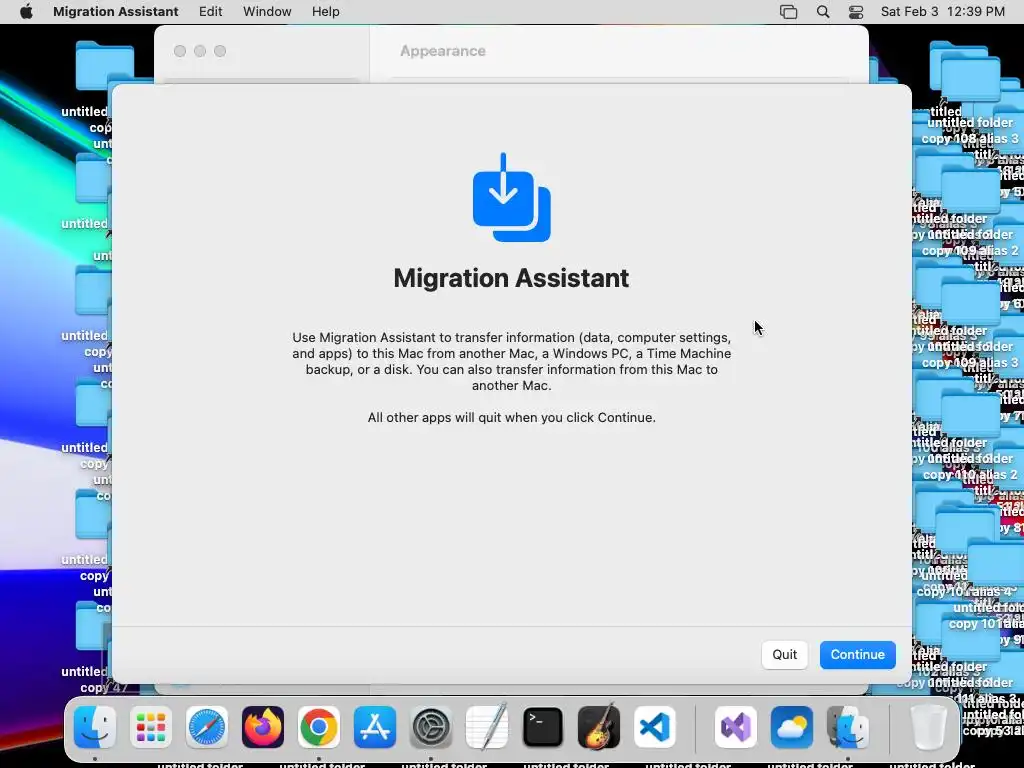Open Migration Assistant icon in the Dock

click(848, 726)
